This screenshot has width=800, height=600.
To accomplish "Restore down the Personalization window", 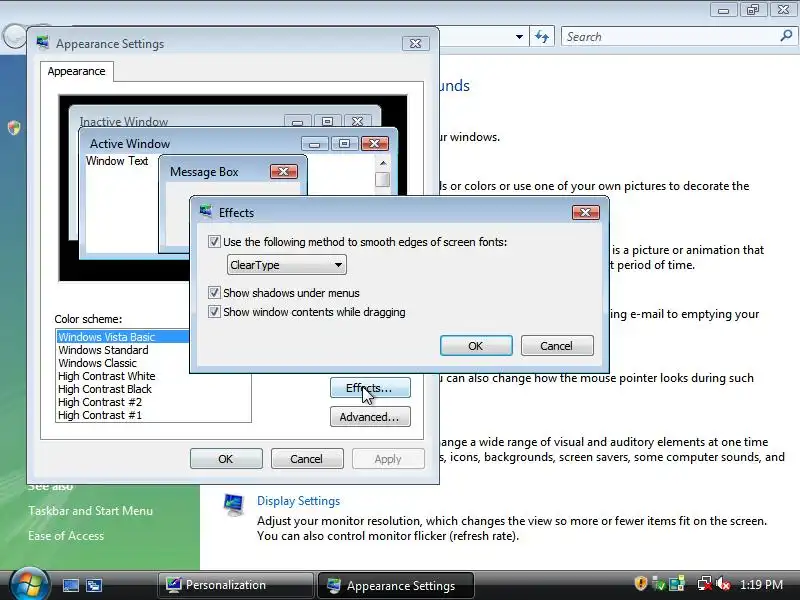I will click(x=753, y=10).
